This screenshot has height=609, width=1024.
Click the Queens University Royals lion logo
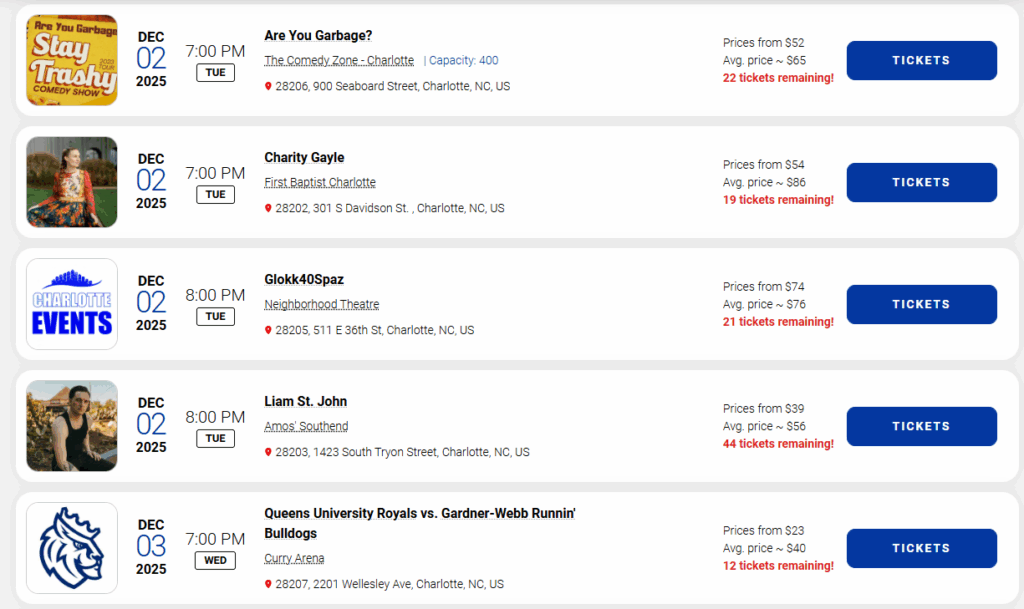pos(72,548)
